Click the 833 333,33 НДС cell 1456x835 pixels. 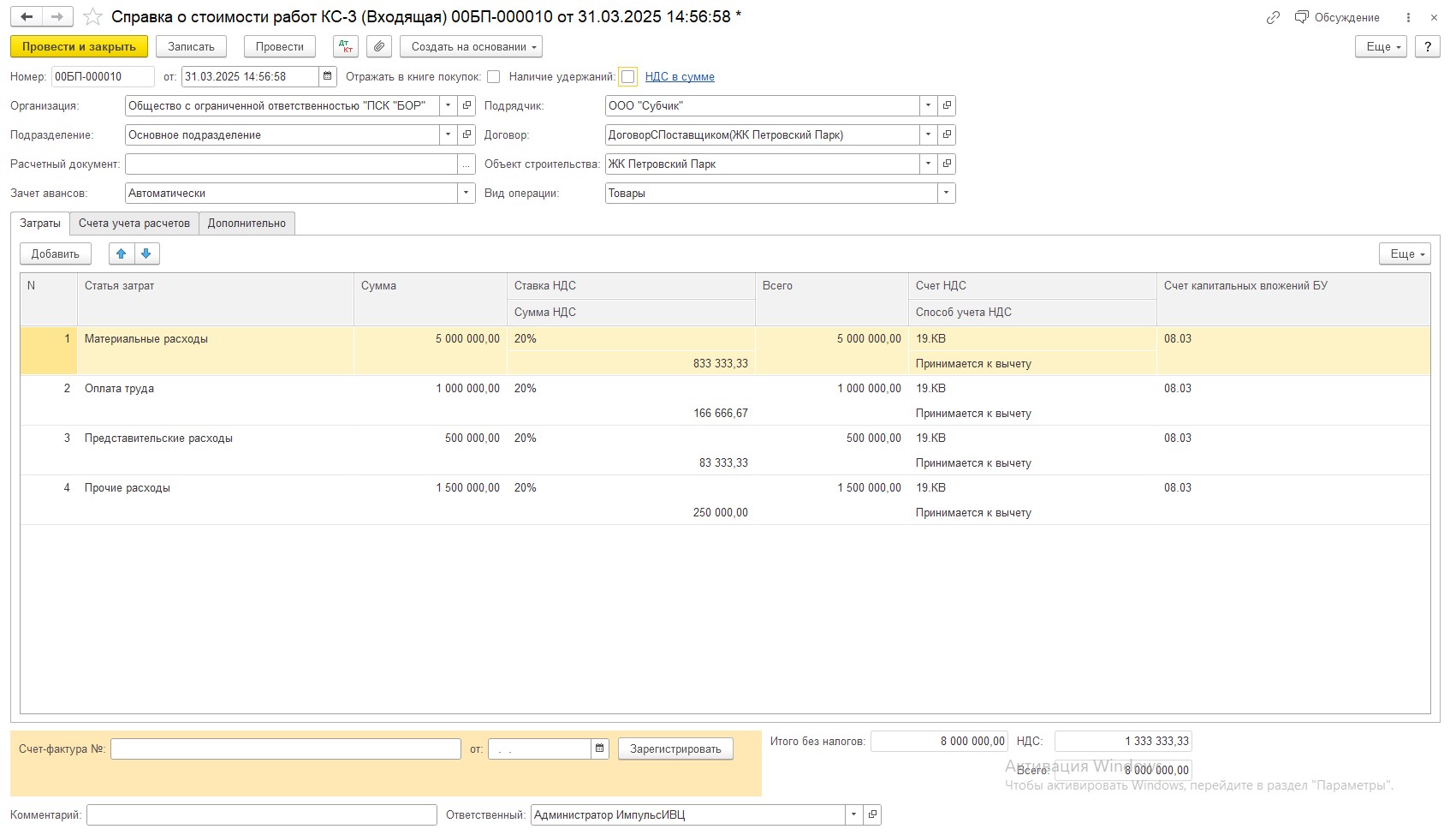pos(631,363)
